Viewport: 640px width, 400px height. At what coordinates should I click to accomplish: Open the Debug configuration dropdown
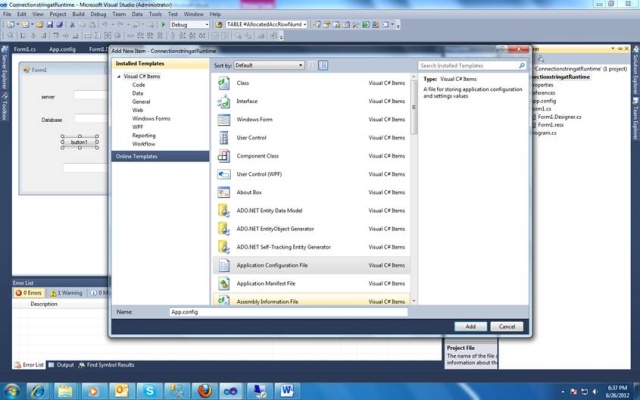coord(189,25)
